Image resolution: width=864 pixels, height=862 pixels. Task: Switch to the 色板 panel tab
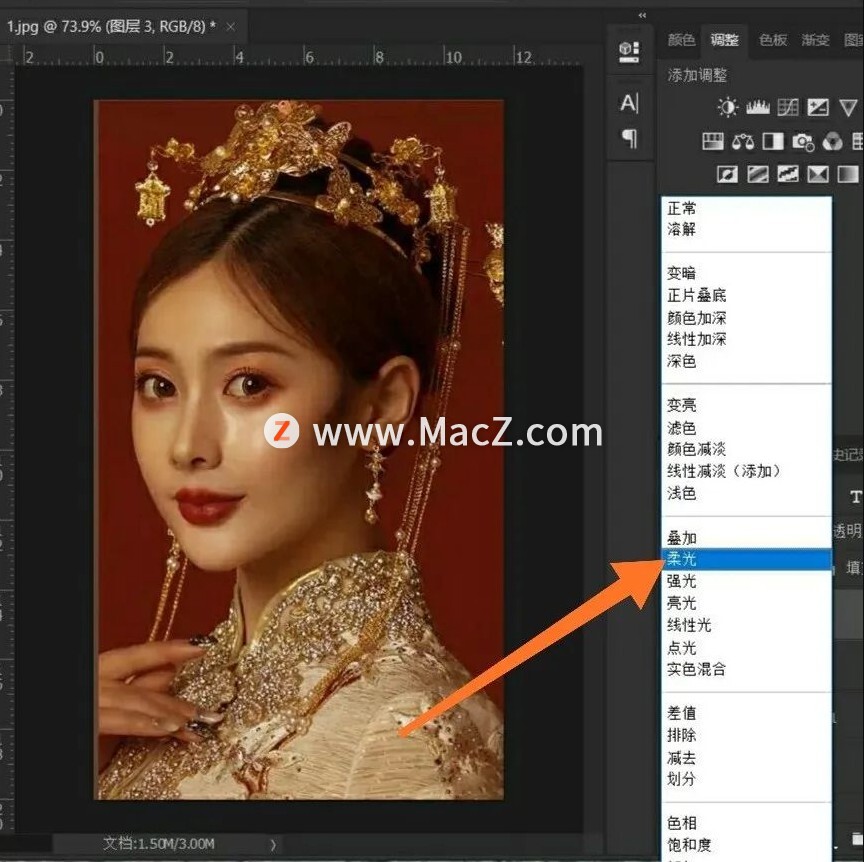(773, 40)
